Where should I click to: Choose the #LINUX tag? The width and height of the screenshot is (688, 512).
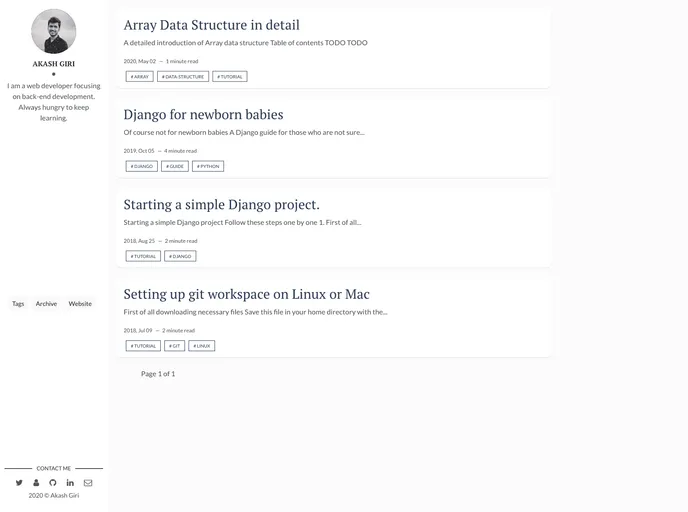pos(202,346)
